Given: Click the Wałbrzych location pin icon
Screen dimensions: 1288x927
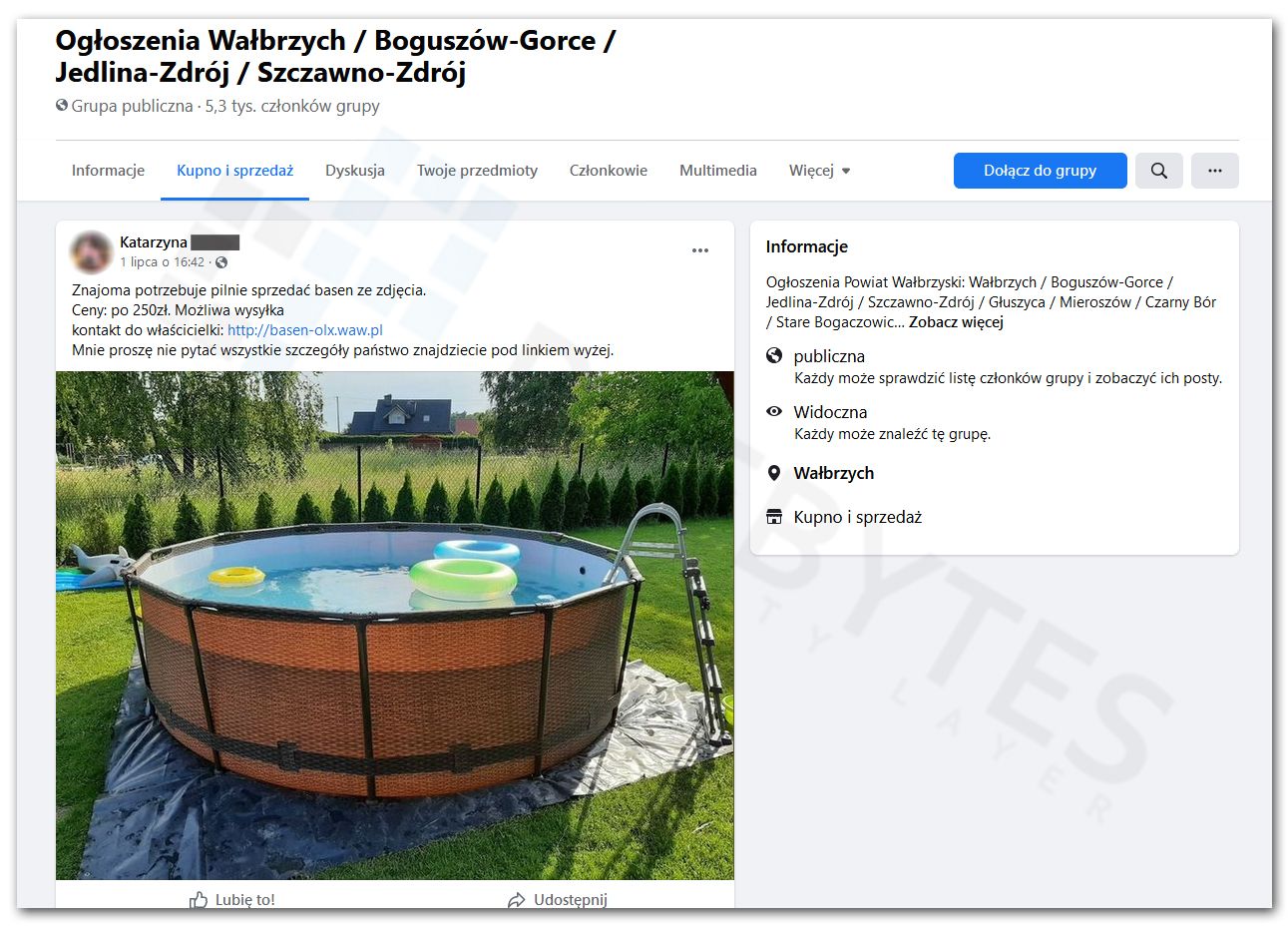Looking at the screenshot, I should point(773,473).
